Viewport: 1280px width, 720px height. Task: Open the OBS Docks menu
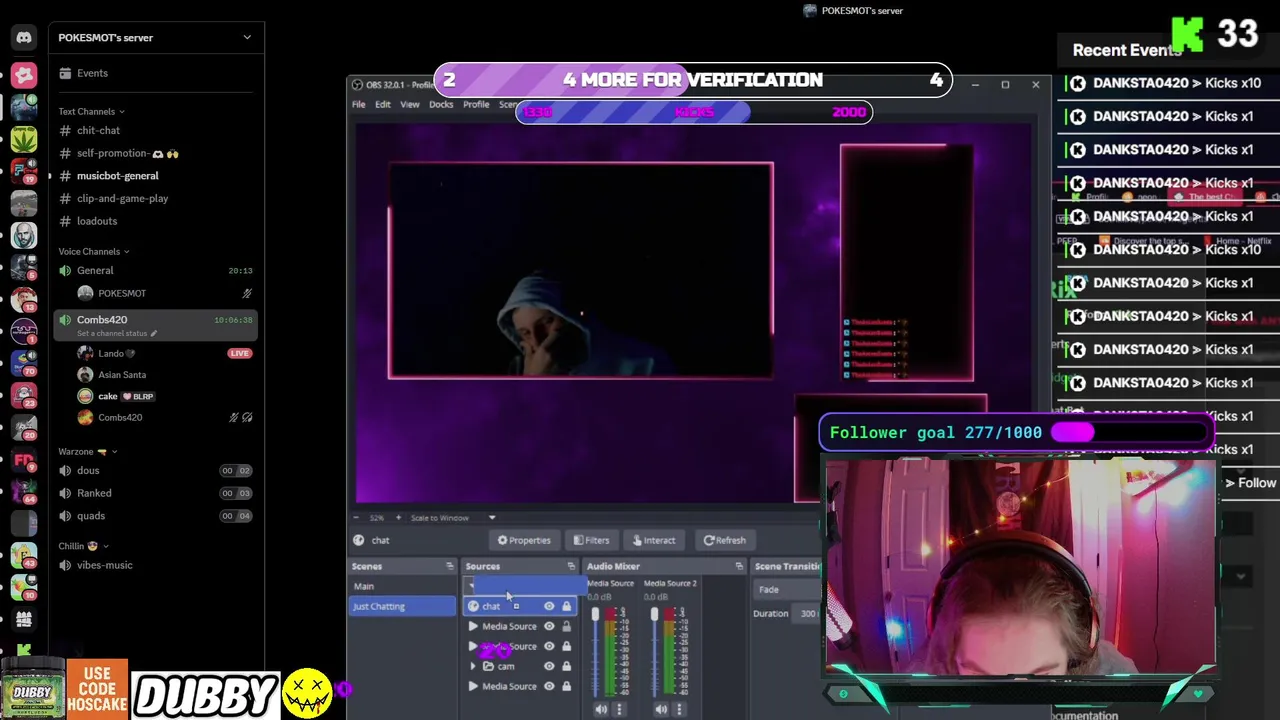[441, 105]
